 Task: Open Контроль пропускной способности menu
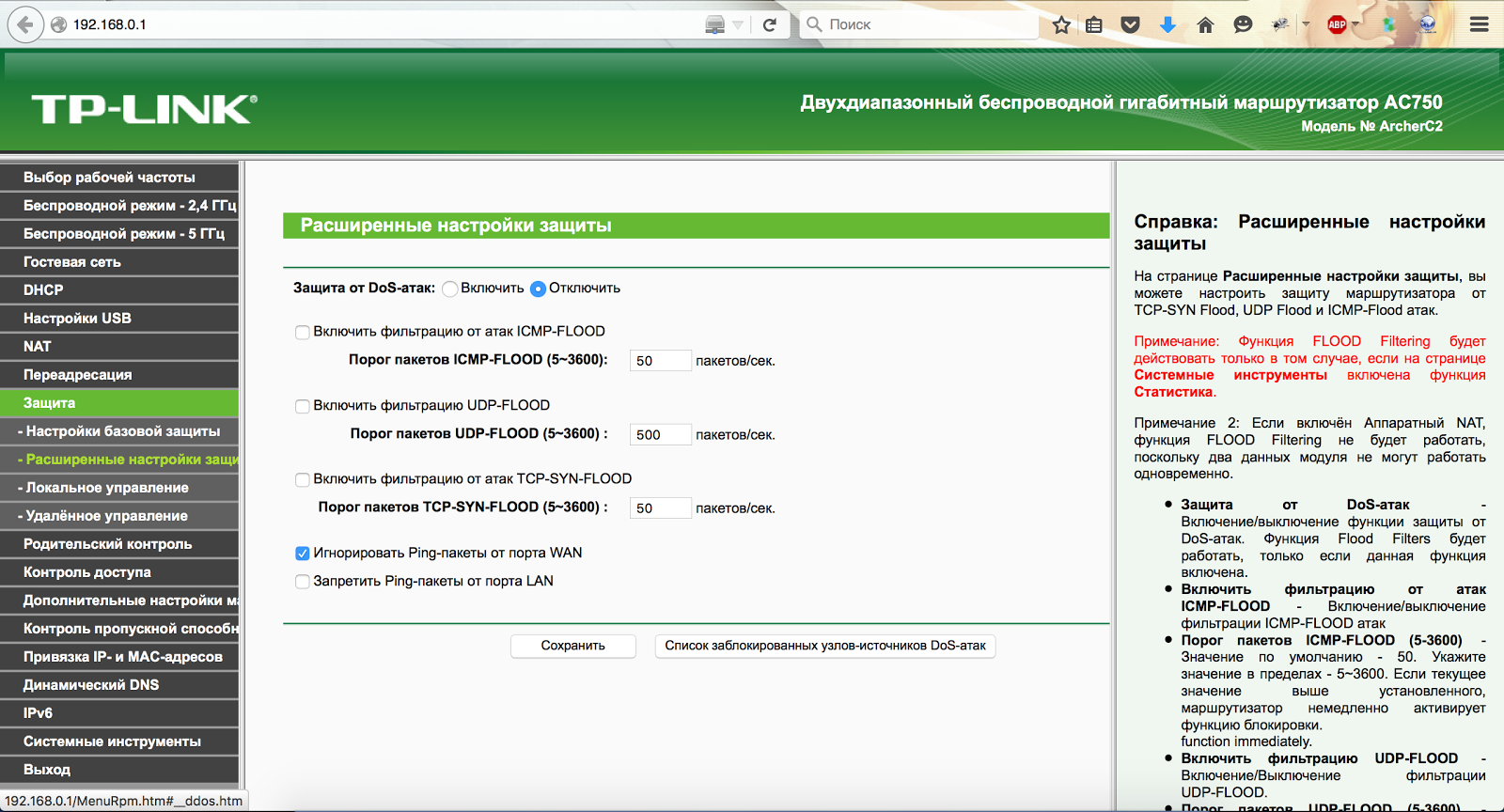click(119, 628)
